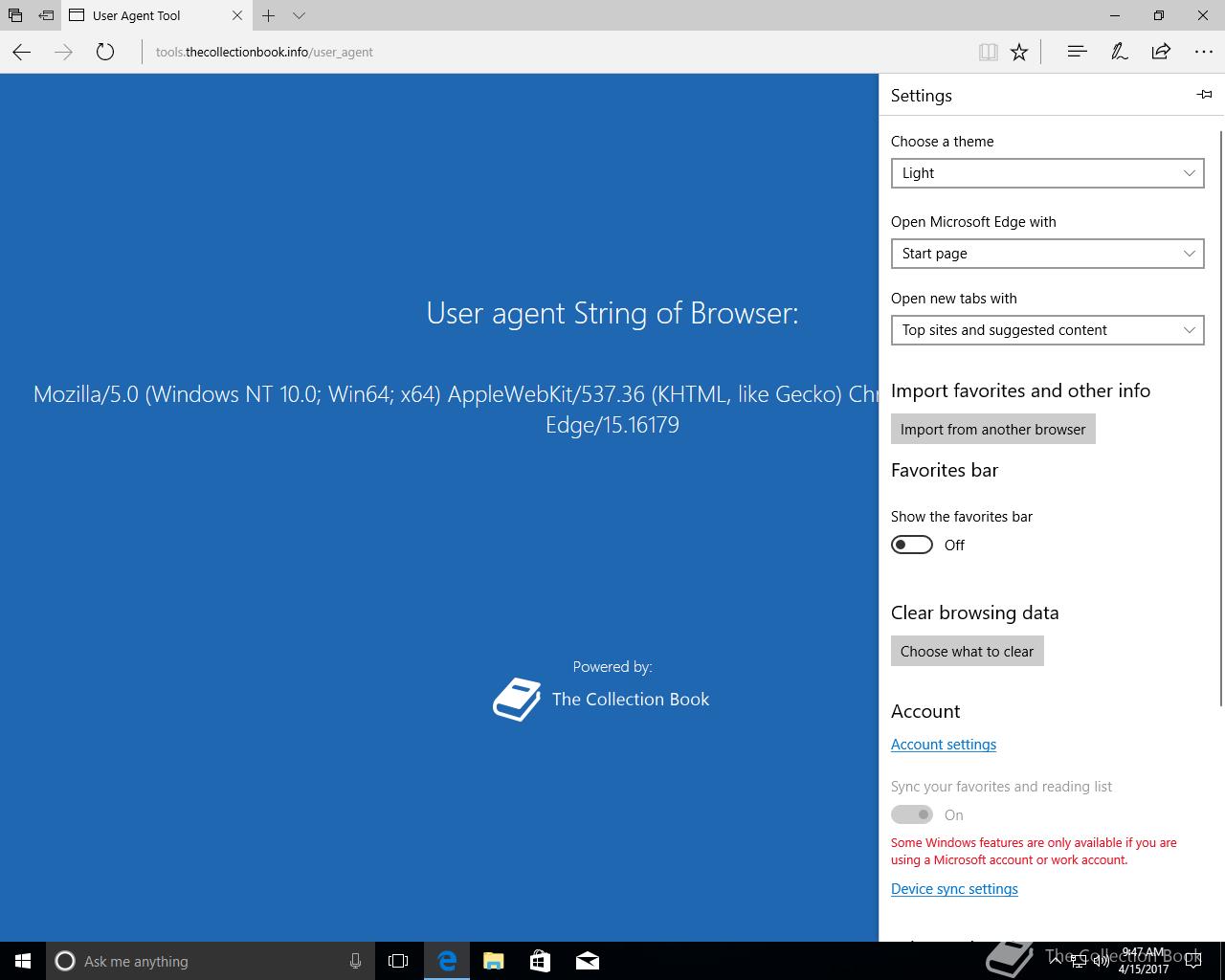Refresh the current page
The height and width of the screenshot is (980, 1225).
[105, 52]
